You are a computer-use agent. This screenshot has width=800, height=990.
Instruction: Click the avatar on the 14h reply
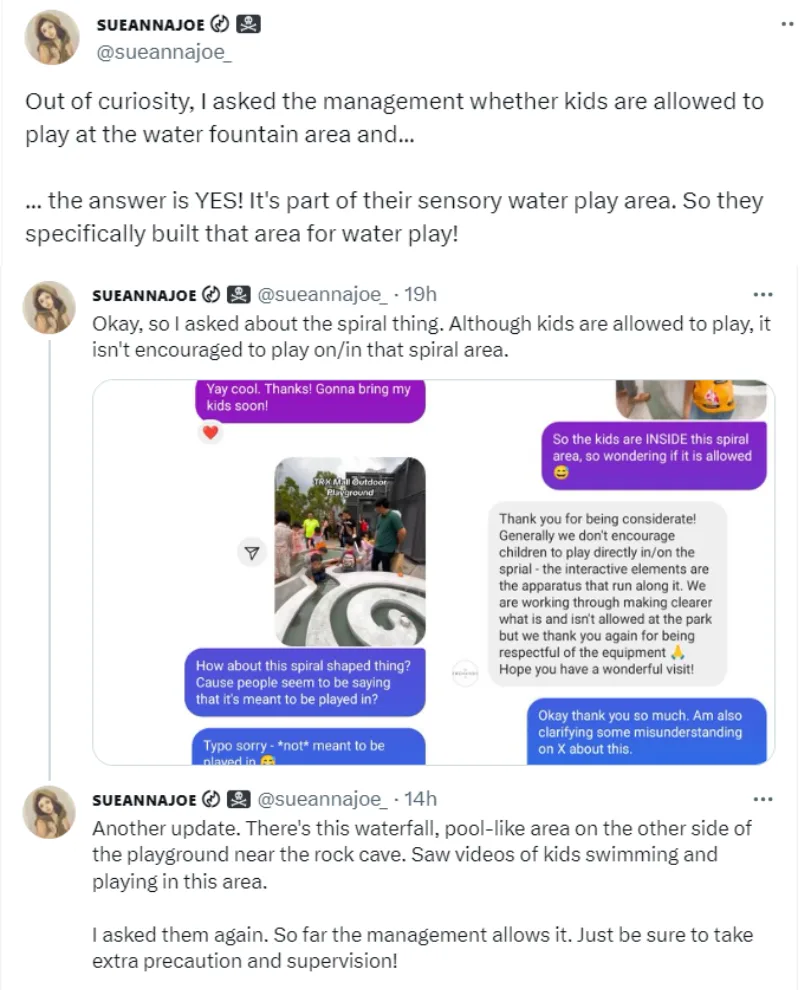click(x=49, y=811)
